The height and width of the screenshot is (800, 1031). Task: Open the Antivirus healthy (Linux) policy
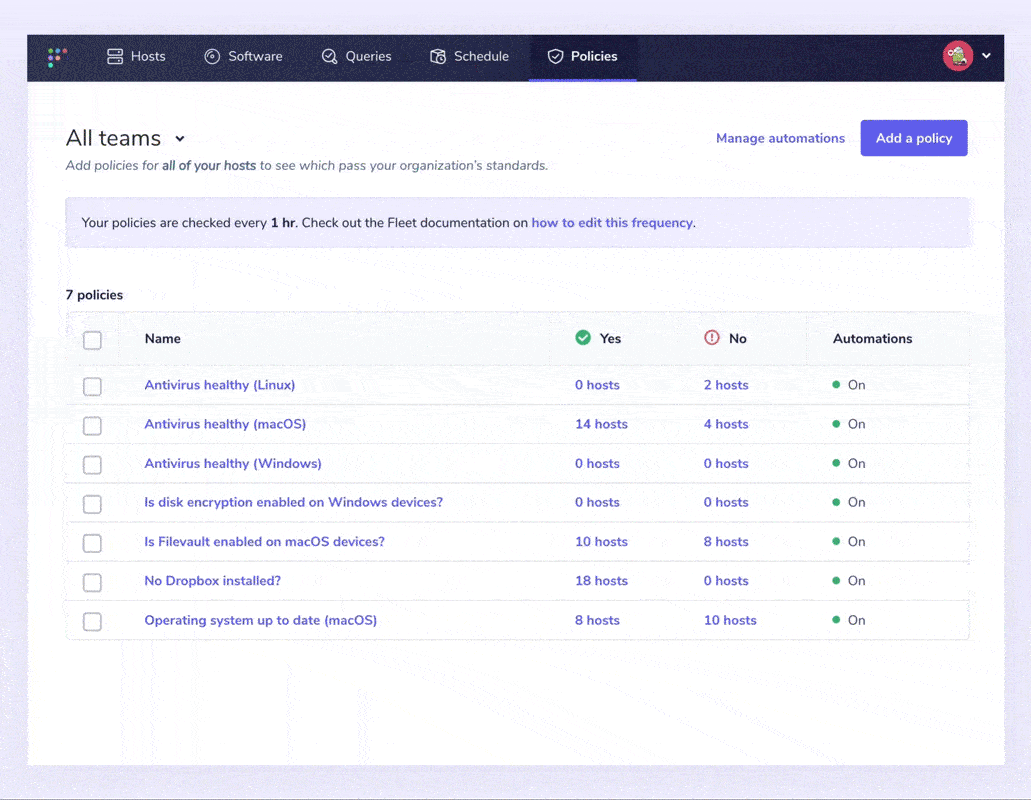pos(220,385)
